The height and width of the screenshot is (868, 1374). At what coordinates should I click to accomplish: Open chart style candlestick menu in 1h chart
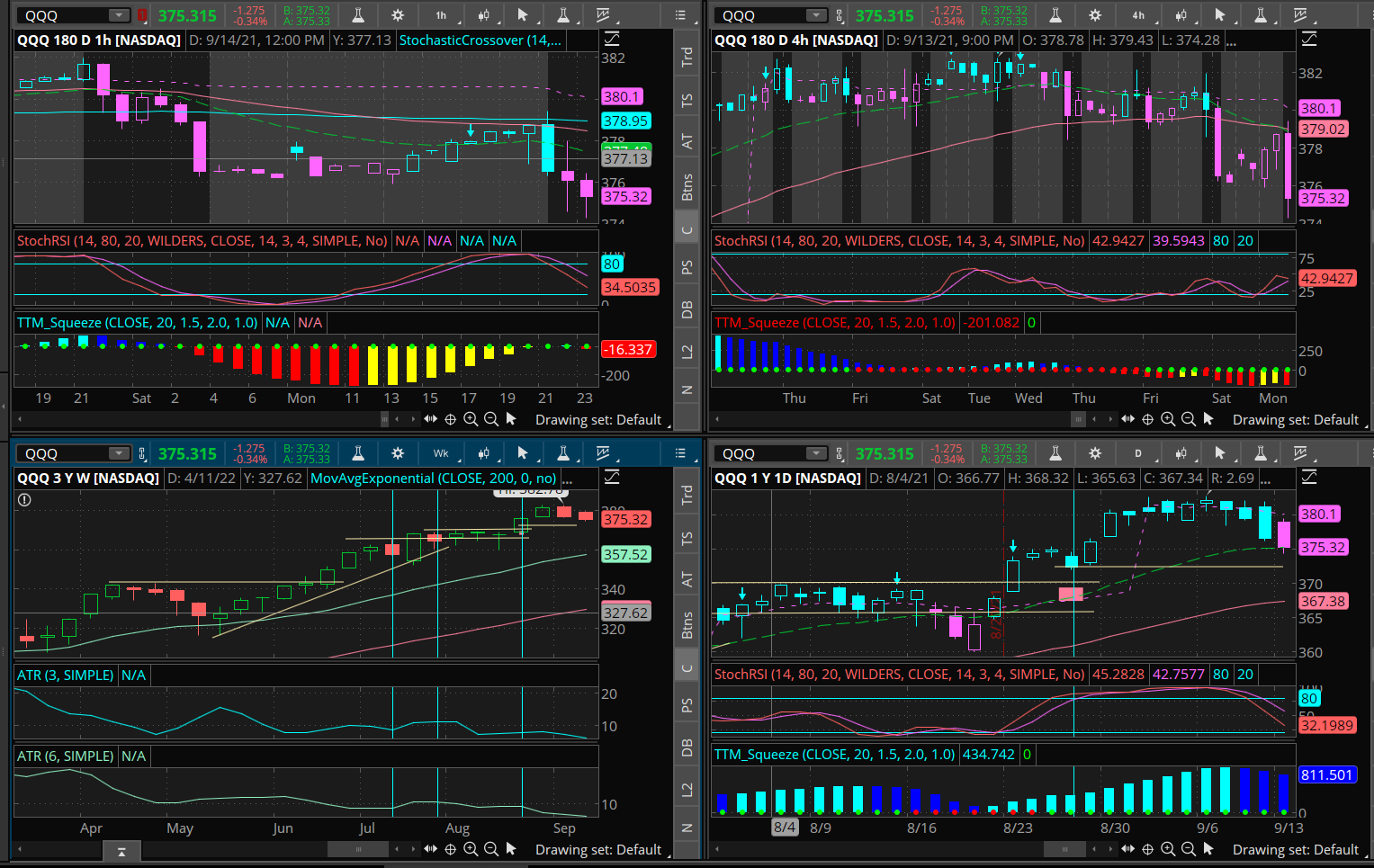(x=484, y=15)
